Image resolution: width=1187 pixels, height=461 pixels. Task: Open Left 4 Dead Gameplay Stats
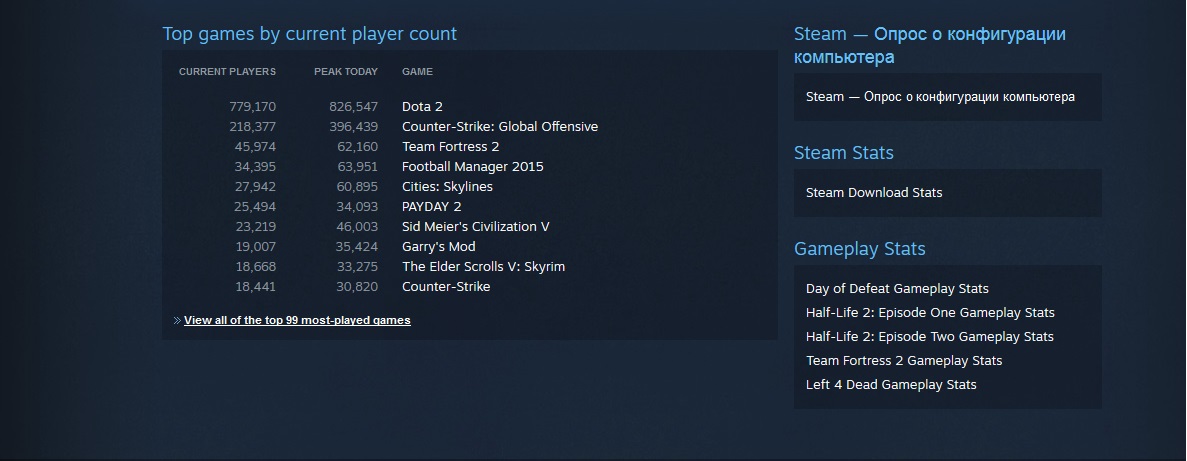coord(891,385)
